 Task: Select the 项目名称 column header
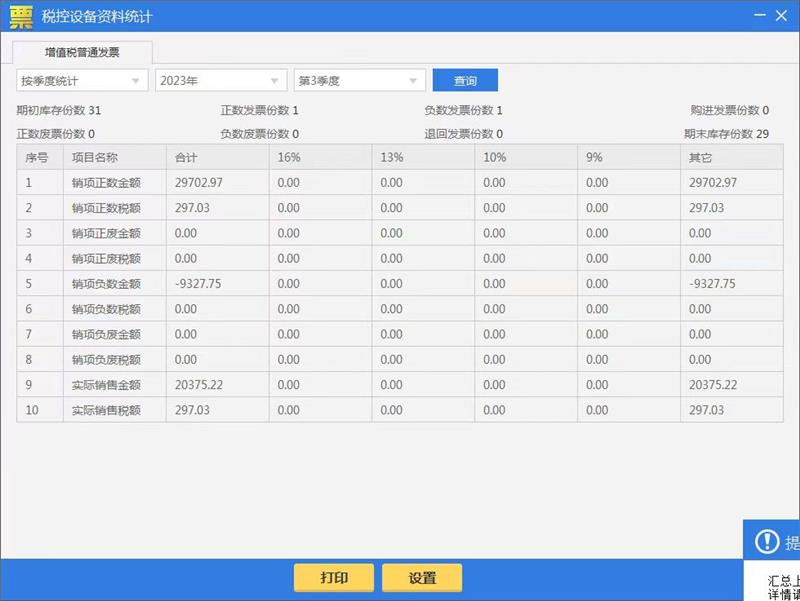(95, 157)
